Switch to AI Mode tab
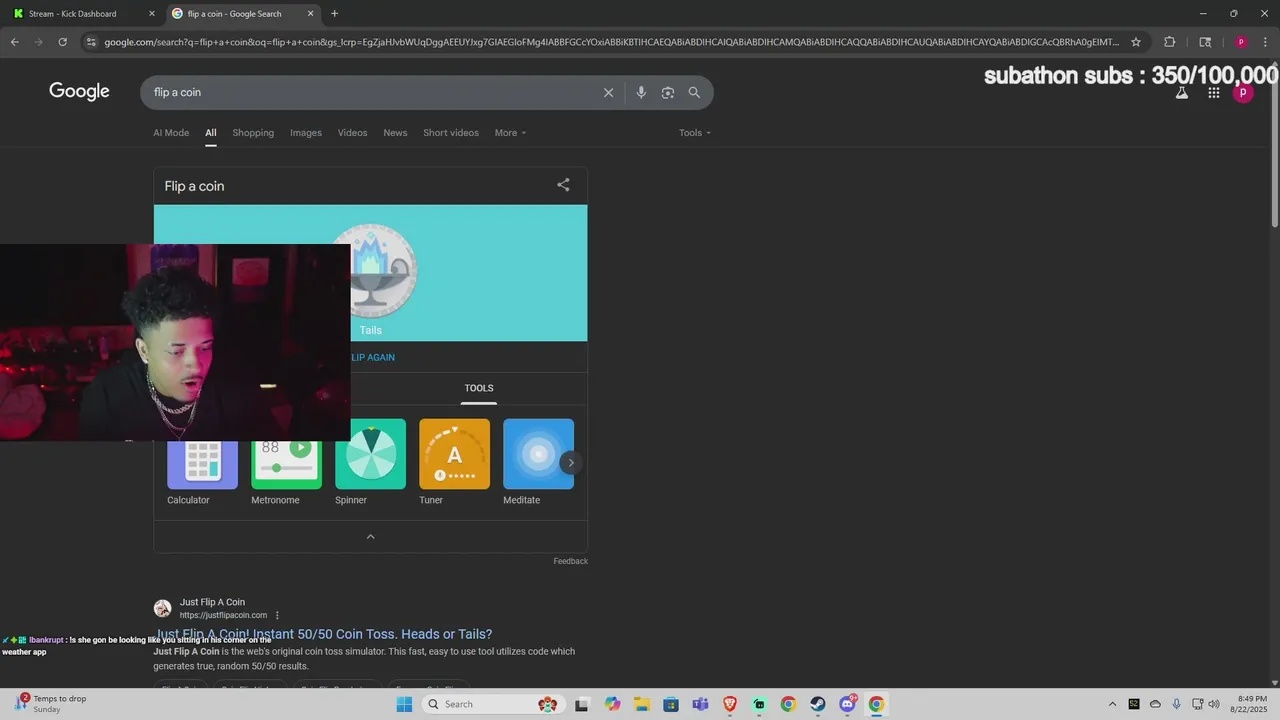The height and width of the screenshot is (720, 1280). coord(171,133)
